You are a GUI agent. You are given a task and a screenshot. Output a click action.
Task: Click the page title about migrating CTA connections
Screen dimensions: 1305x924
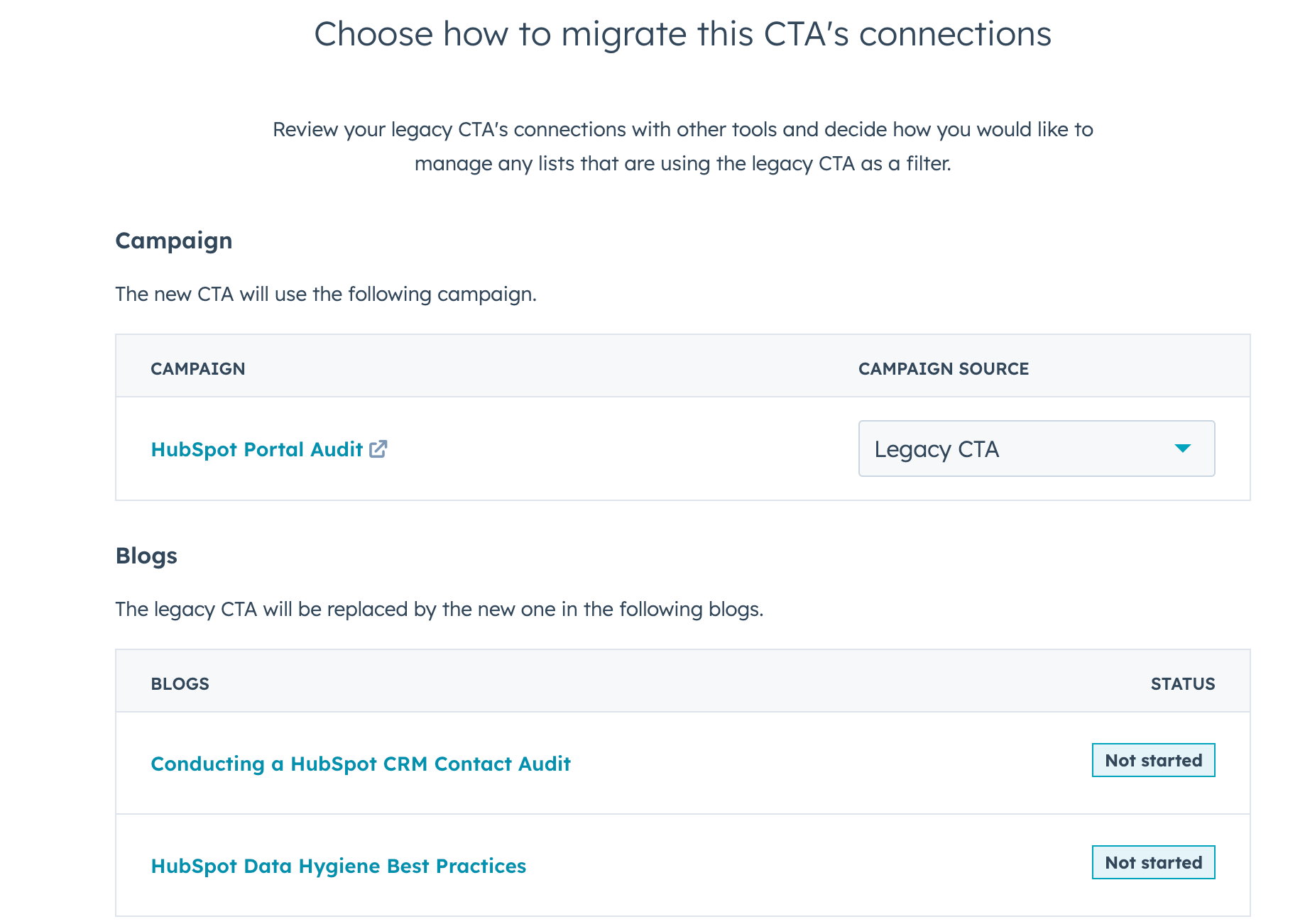[682, 34]
